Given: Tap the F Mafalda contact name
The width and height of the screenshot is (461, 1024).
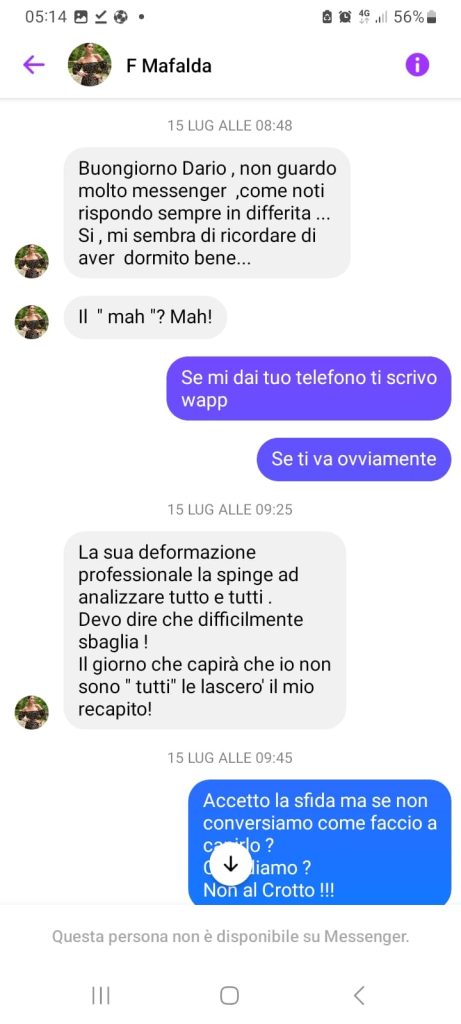Looking at the screenshot, I should [x=168, y=65].
